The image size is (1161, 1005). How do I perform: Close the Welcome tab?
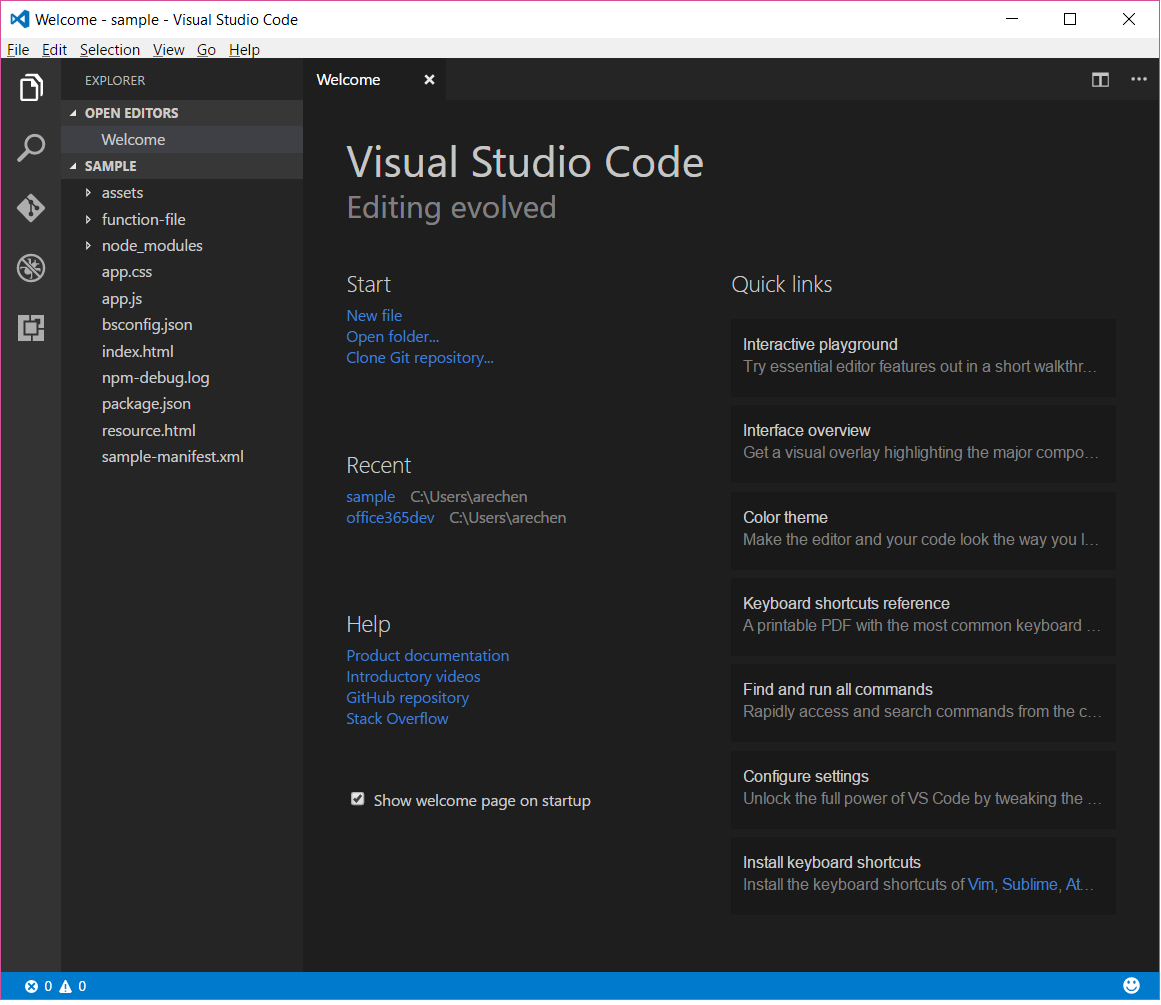tap(429, 80)
